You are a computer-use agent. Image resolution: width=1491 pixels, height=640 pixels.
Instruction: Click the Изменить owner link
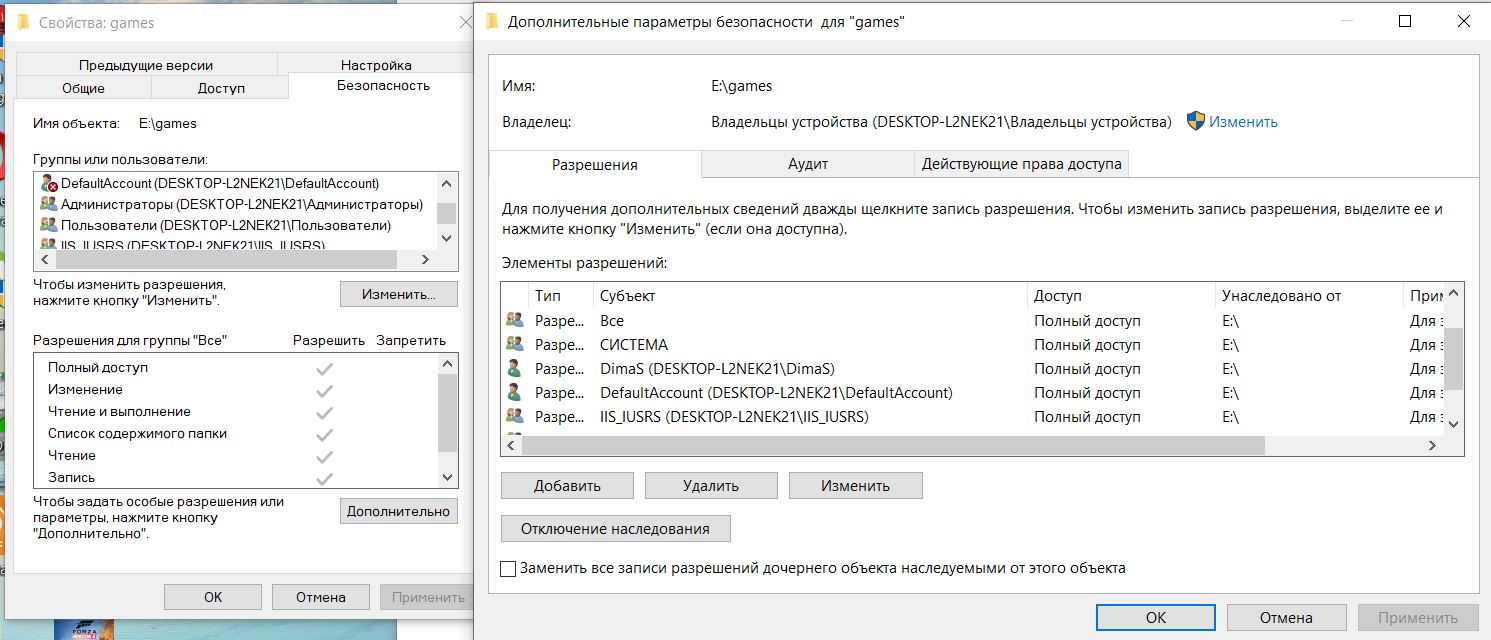click(1243, 122)
